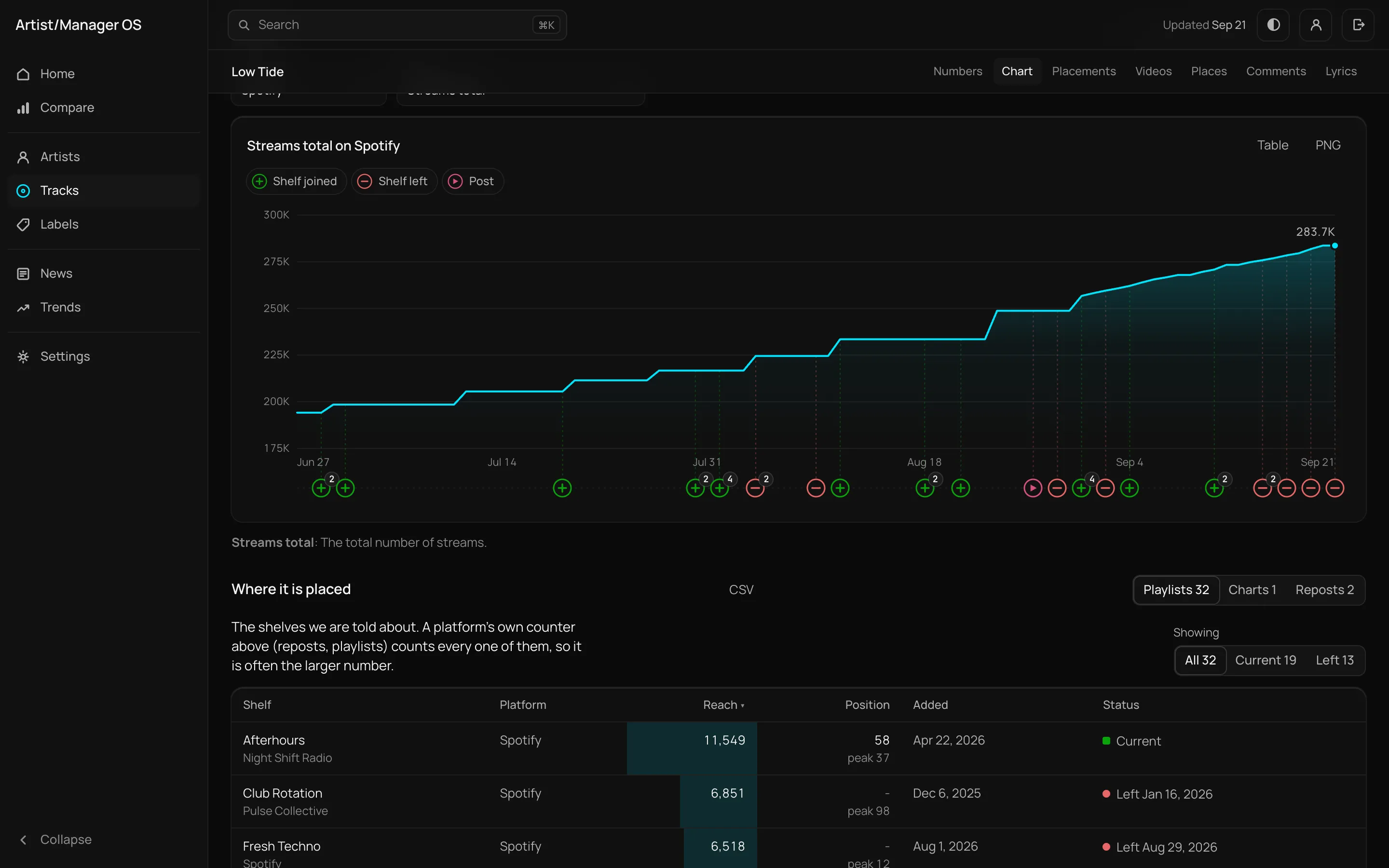The width and height of the screenshot is (1389, 868).
Task: Select the Playlists 32 segment
Action: [1176, 590]
